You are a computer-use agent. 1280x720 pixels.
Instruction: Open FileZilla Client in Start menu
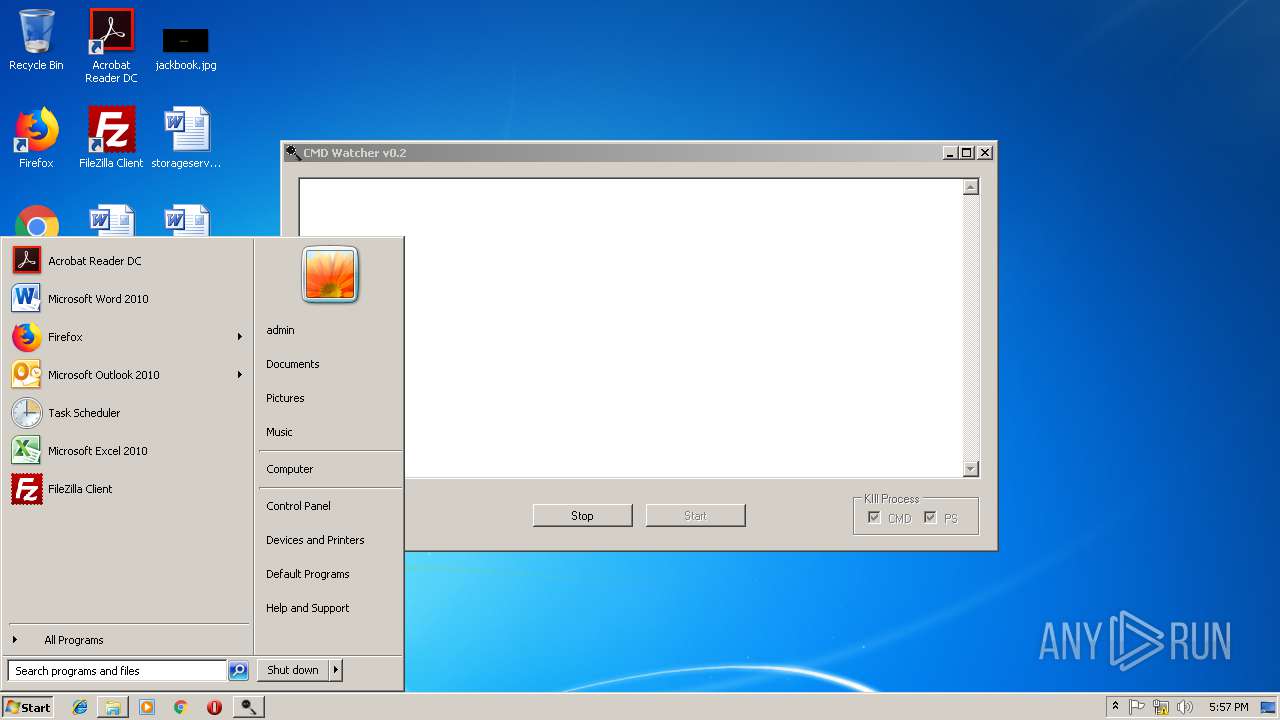pos(128,489)
